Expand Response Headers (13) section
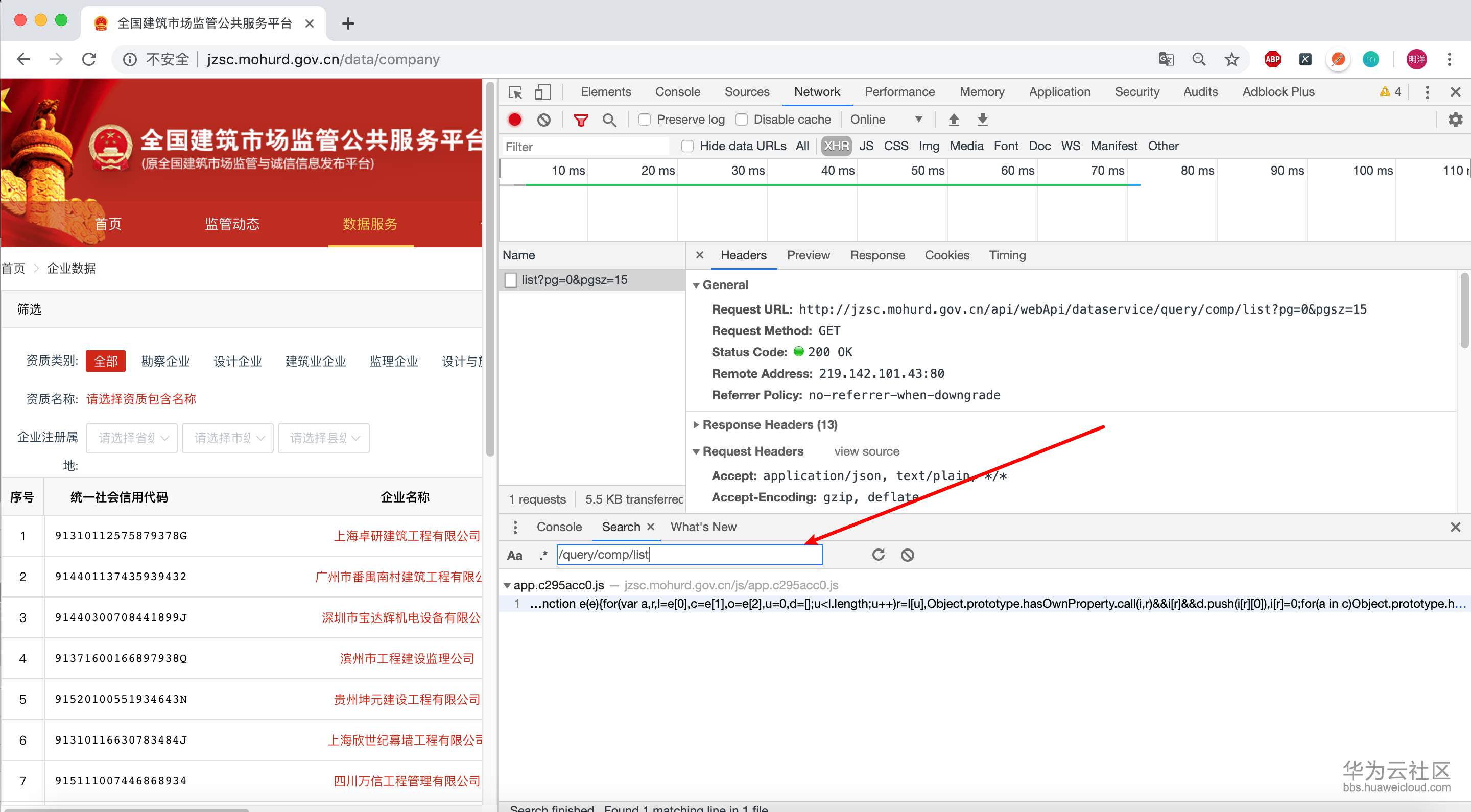 tap(769, 425)
